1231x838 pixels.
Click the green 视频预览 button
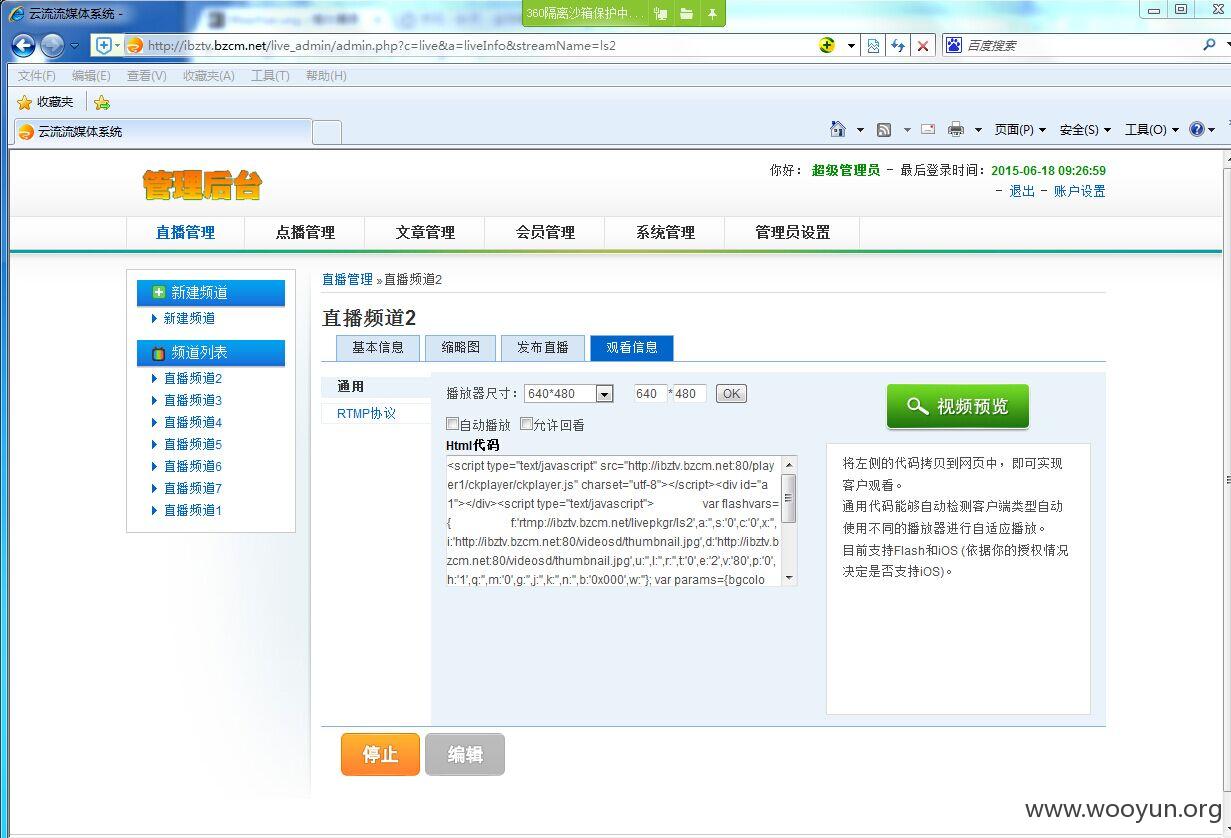coord(958,406)
